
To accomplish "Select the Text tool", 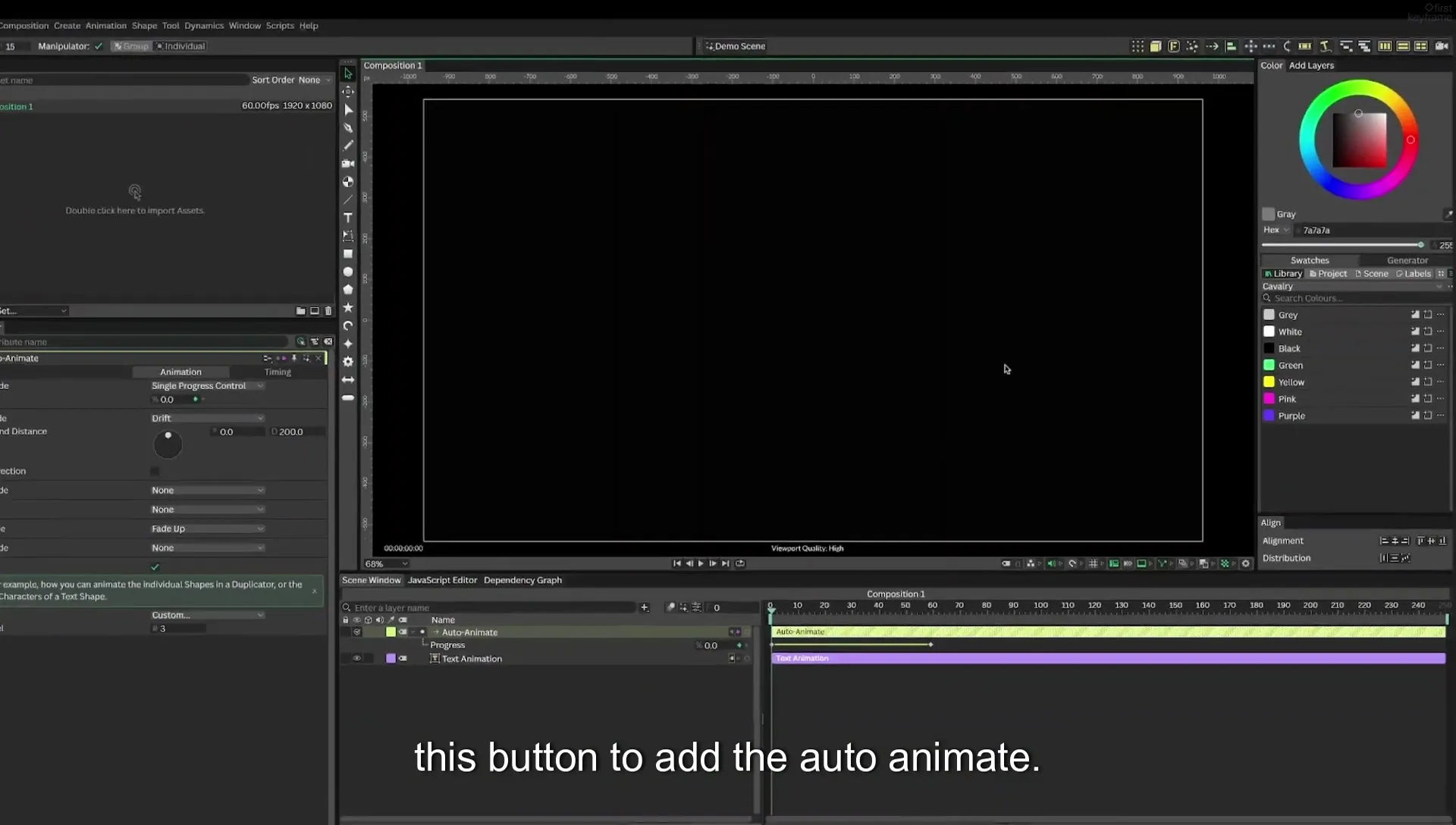I will tap(348, 218).
